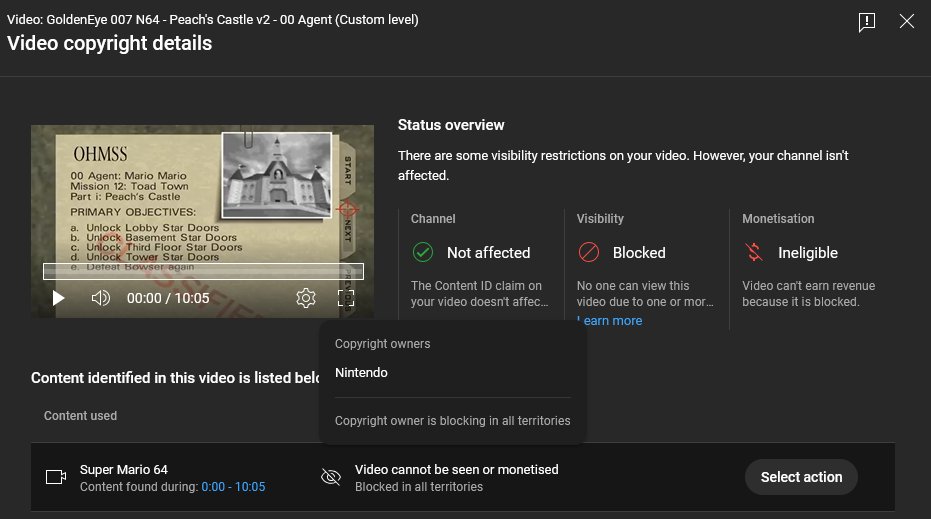Click the Nintendo copyright owner name
Viewport: 931px width, 519px height.
[361, 372]
